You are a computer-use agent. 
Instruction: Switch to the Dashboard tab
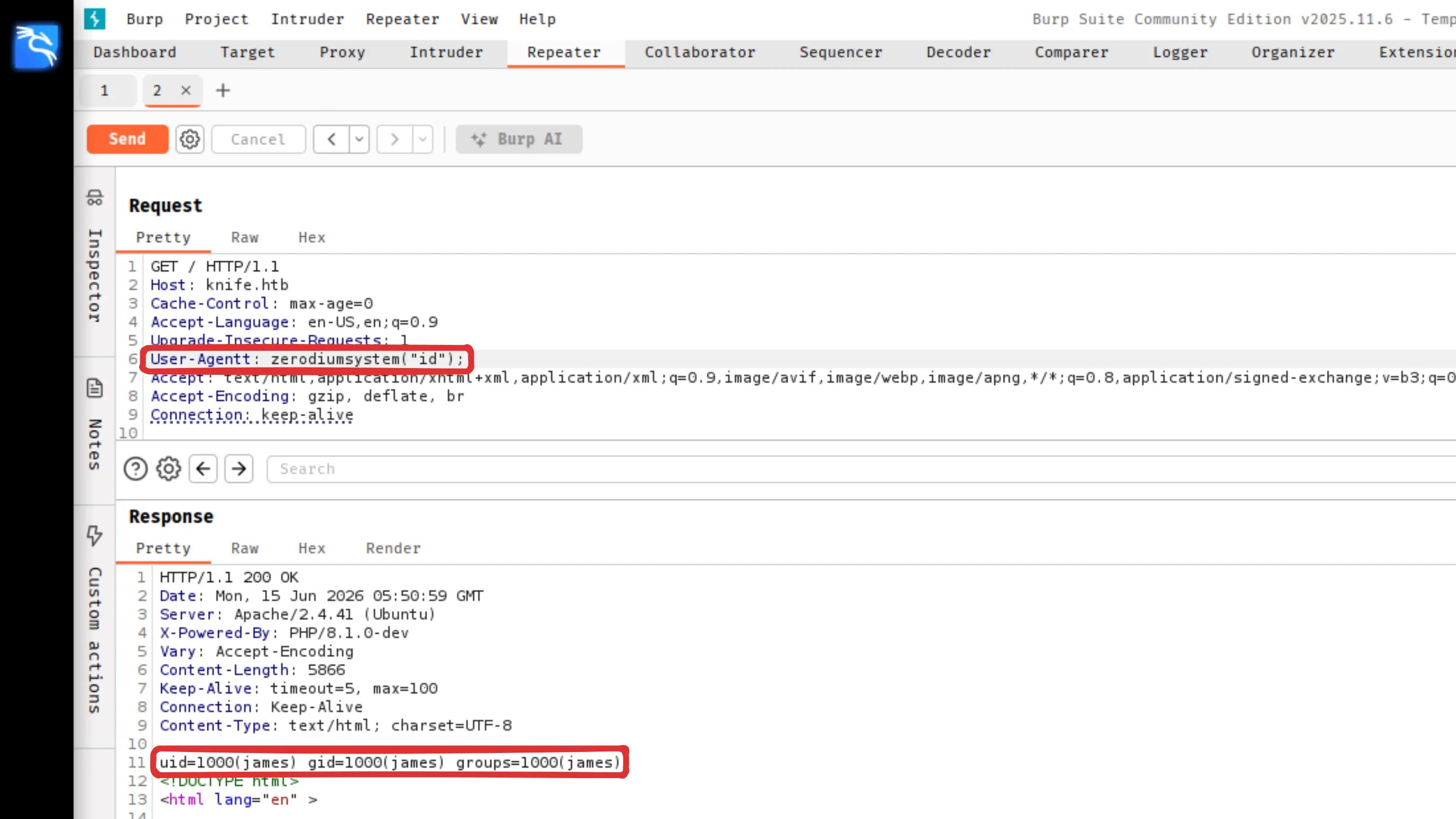[x=135, y=53]
